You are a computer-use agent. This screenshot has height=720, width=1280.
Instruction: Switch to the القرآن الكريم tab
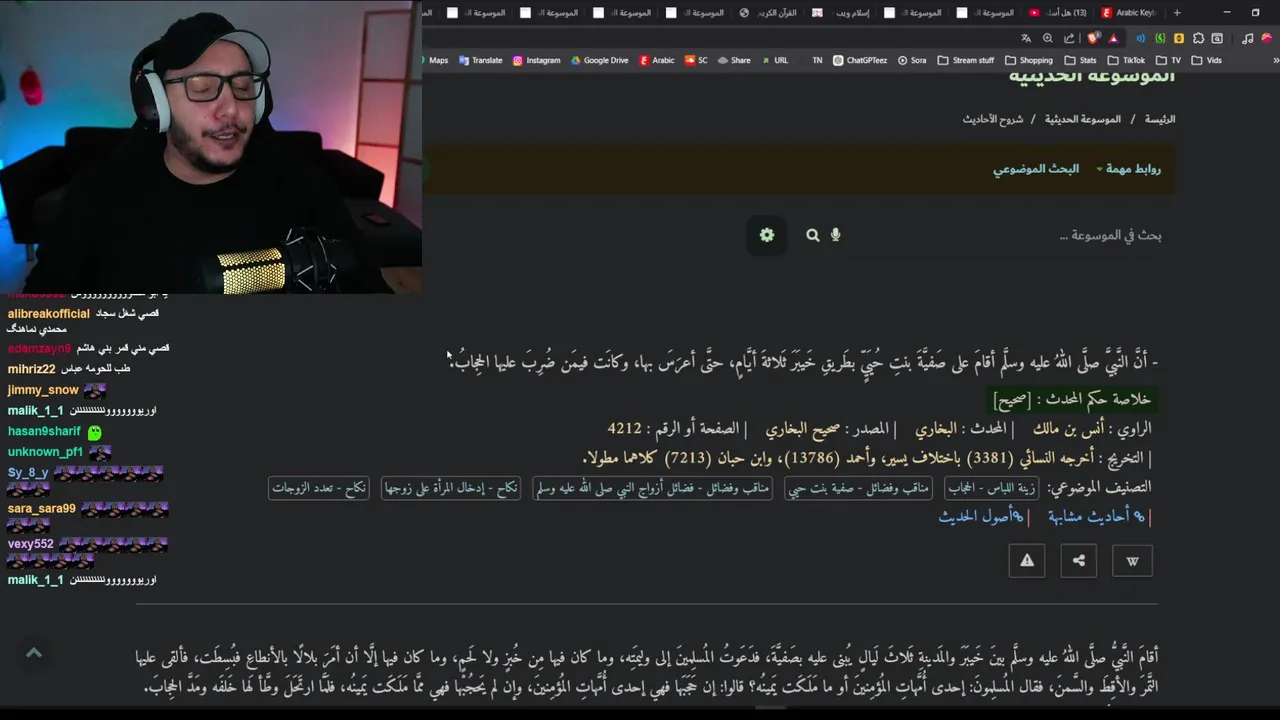pos(768,13)
